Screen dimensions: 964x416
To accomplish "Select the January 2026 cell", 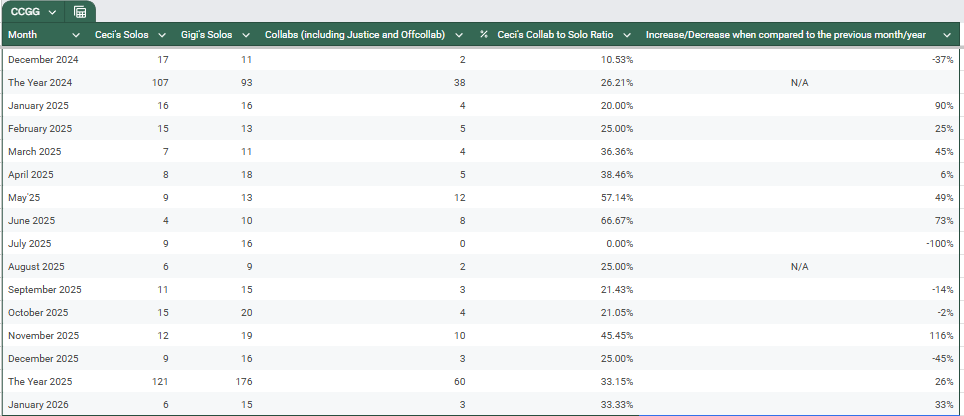I will click(38, 405).
